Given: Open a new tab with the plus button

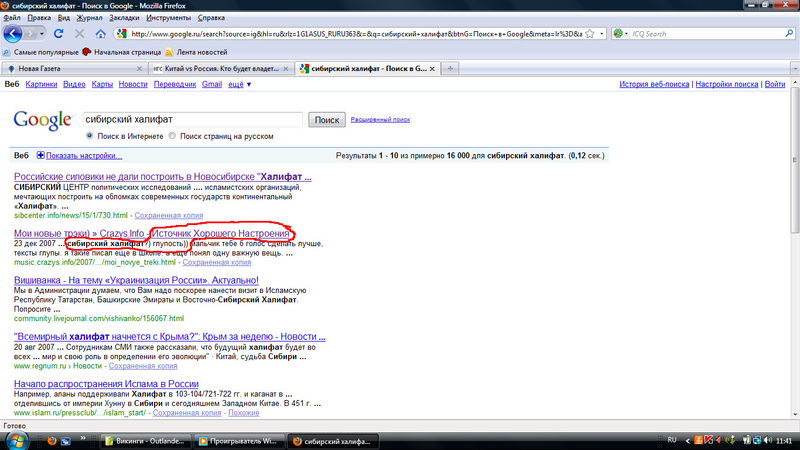Looking at the screenshot, I should coord(450,68).
